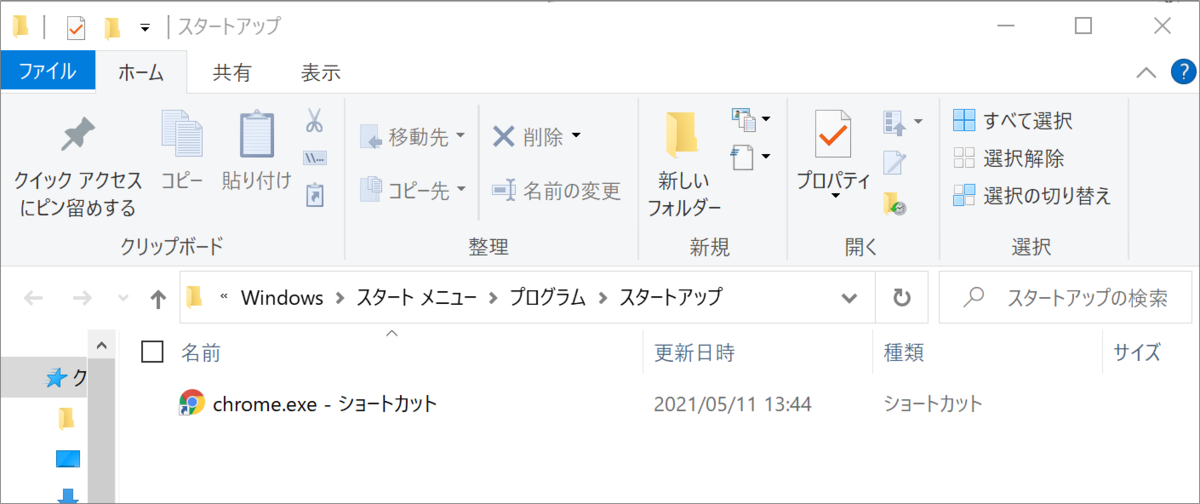Open the Easy access dropdown
Image resolution: width=1200 pixels, height=504 pixels.
click(751, 156)
